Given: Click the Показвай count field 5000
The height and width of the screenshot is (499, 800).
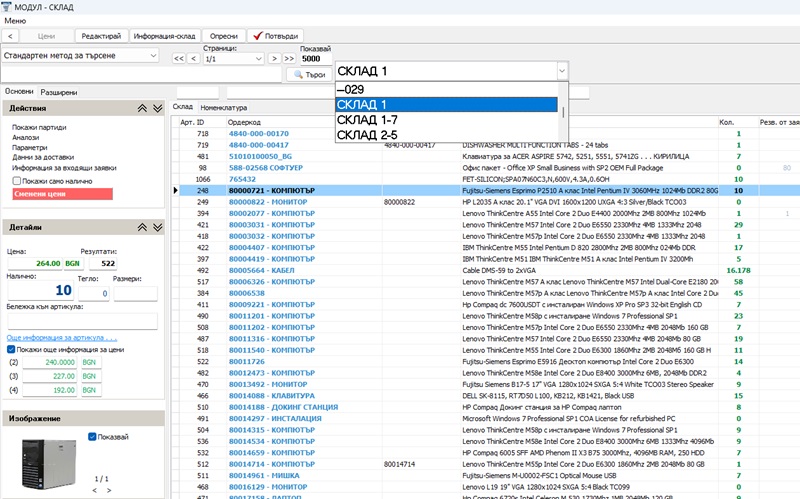Looking at the screenshot, I should pos(316,59).
